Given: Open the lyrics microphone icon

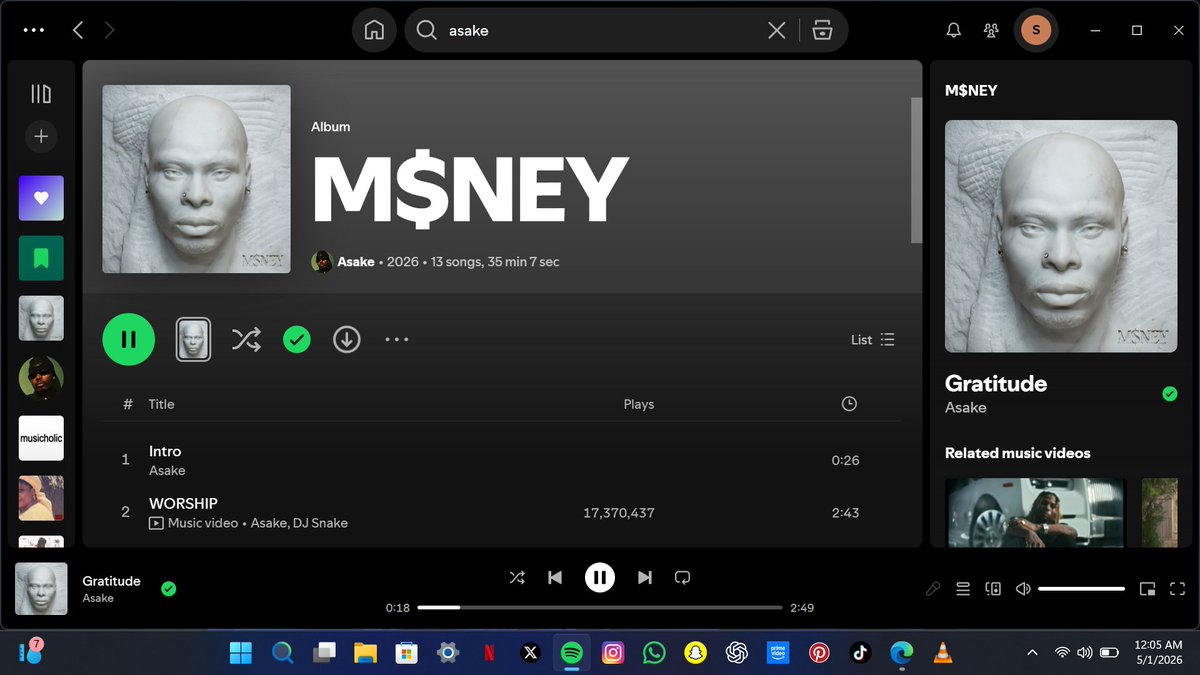Looking at the screenshot, I should tap(933, 589).
